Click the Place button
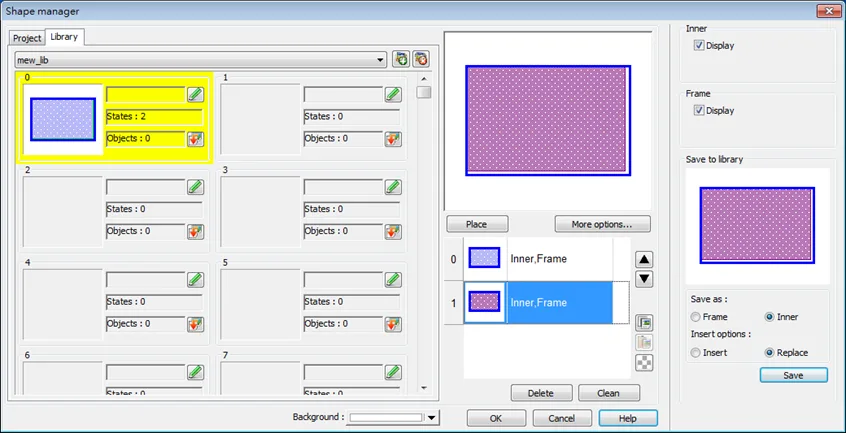This screenshot has width=846, height=433. [477, 224]
